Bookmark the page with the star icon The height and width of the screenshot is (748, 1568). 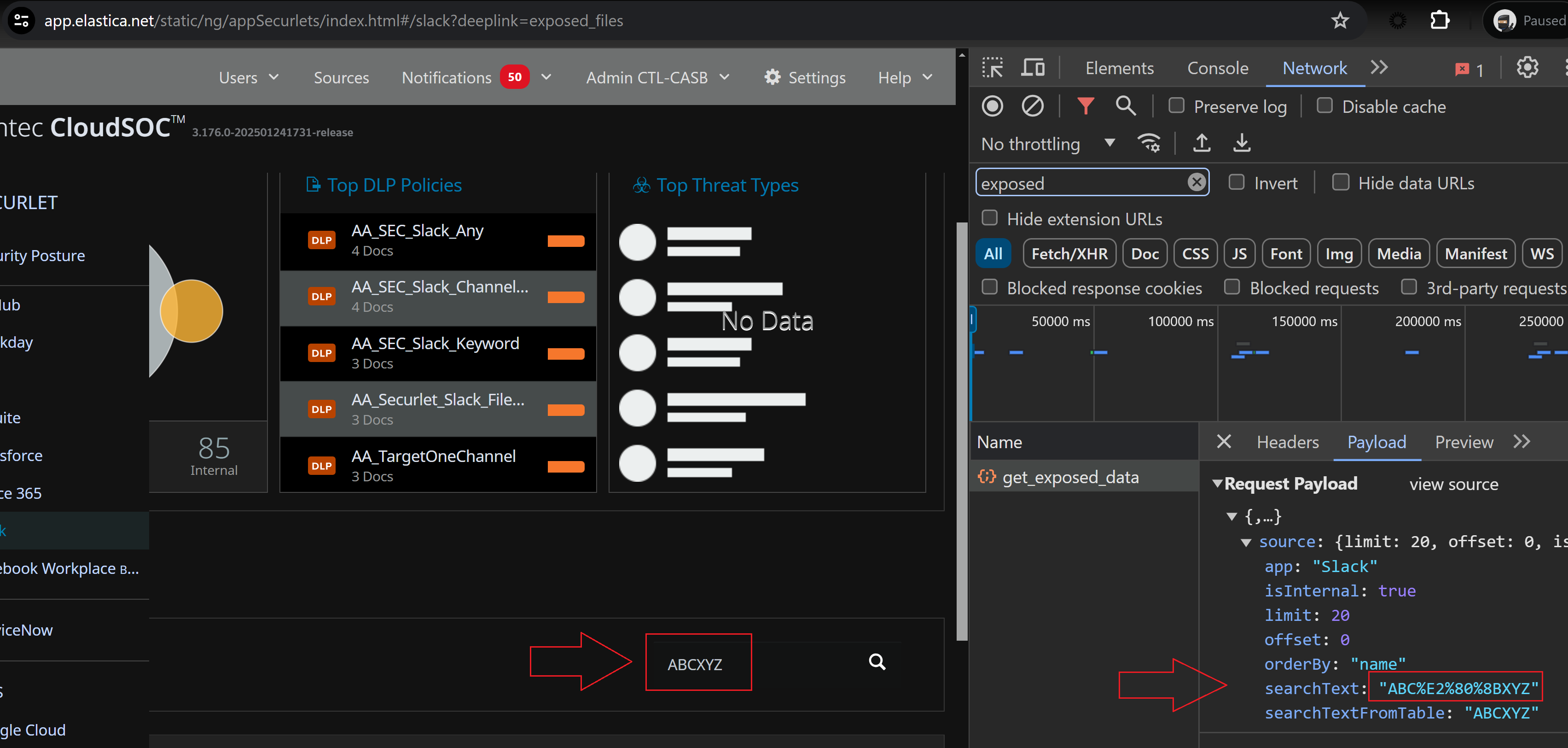point(1340,21)
